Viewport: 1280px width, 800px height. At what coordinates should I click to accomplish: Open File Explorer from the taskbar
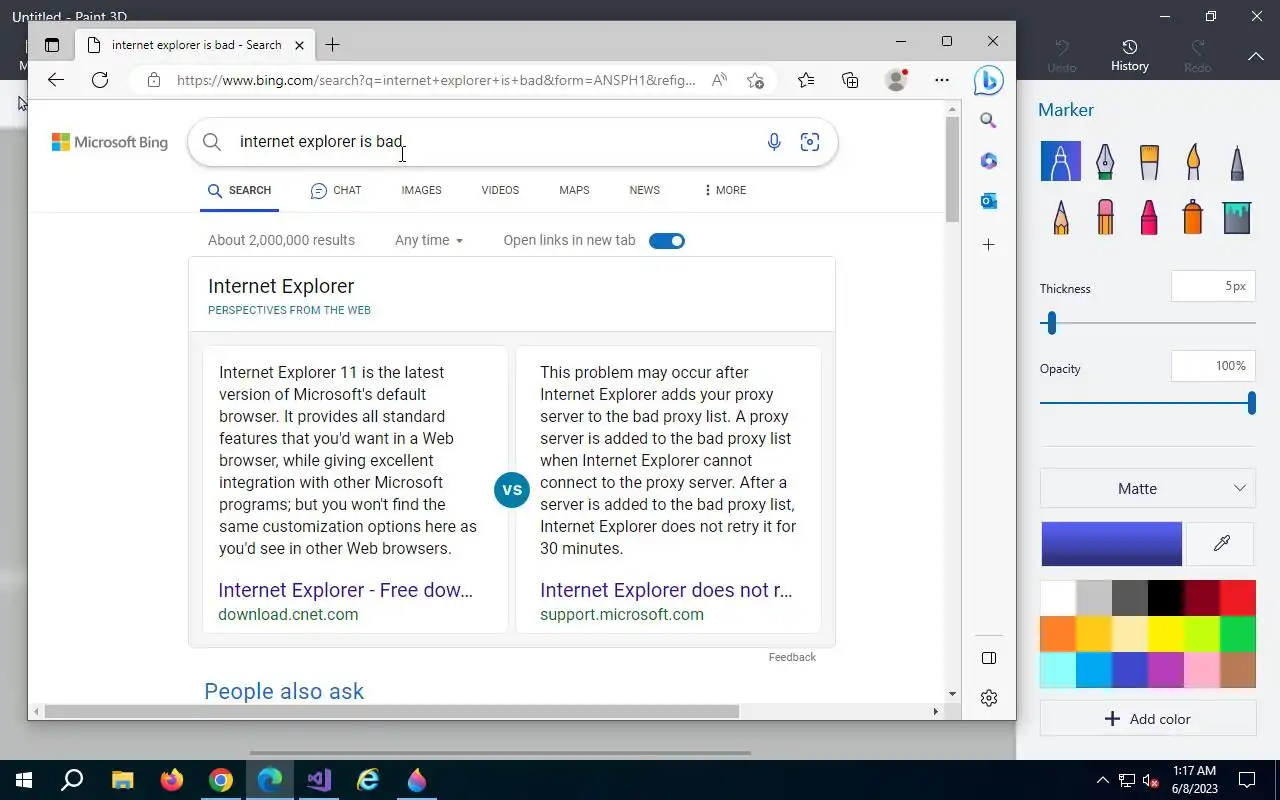[122, 780]
